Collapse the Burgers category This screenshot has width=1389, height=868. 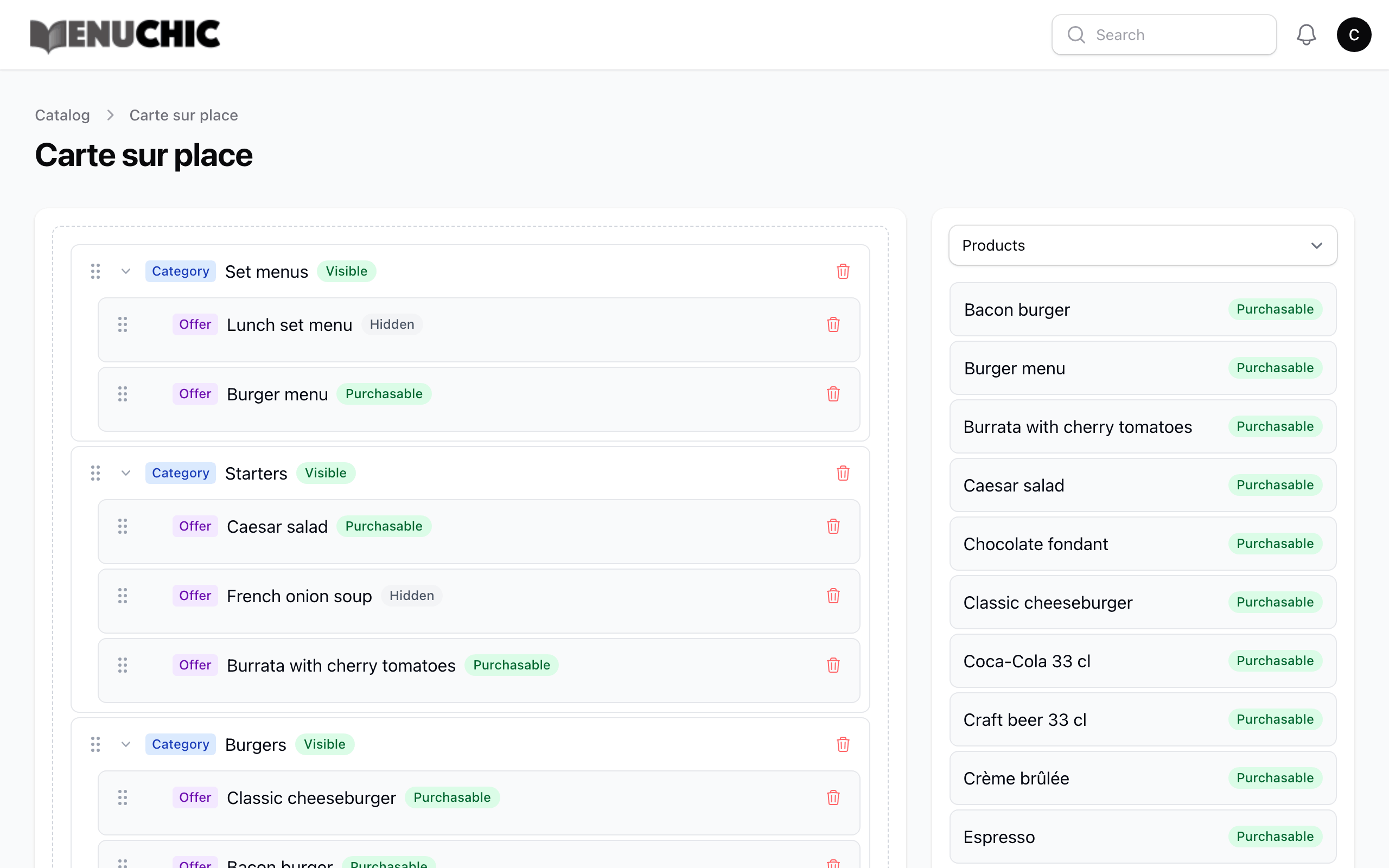point(126,744)
